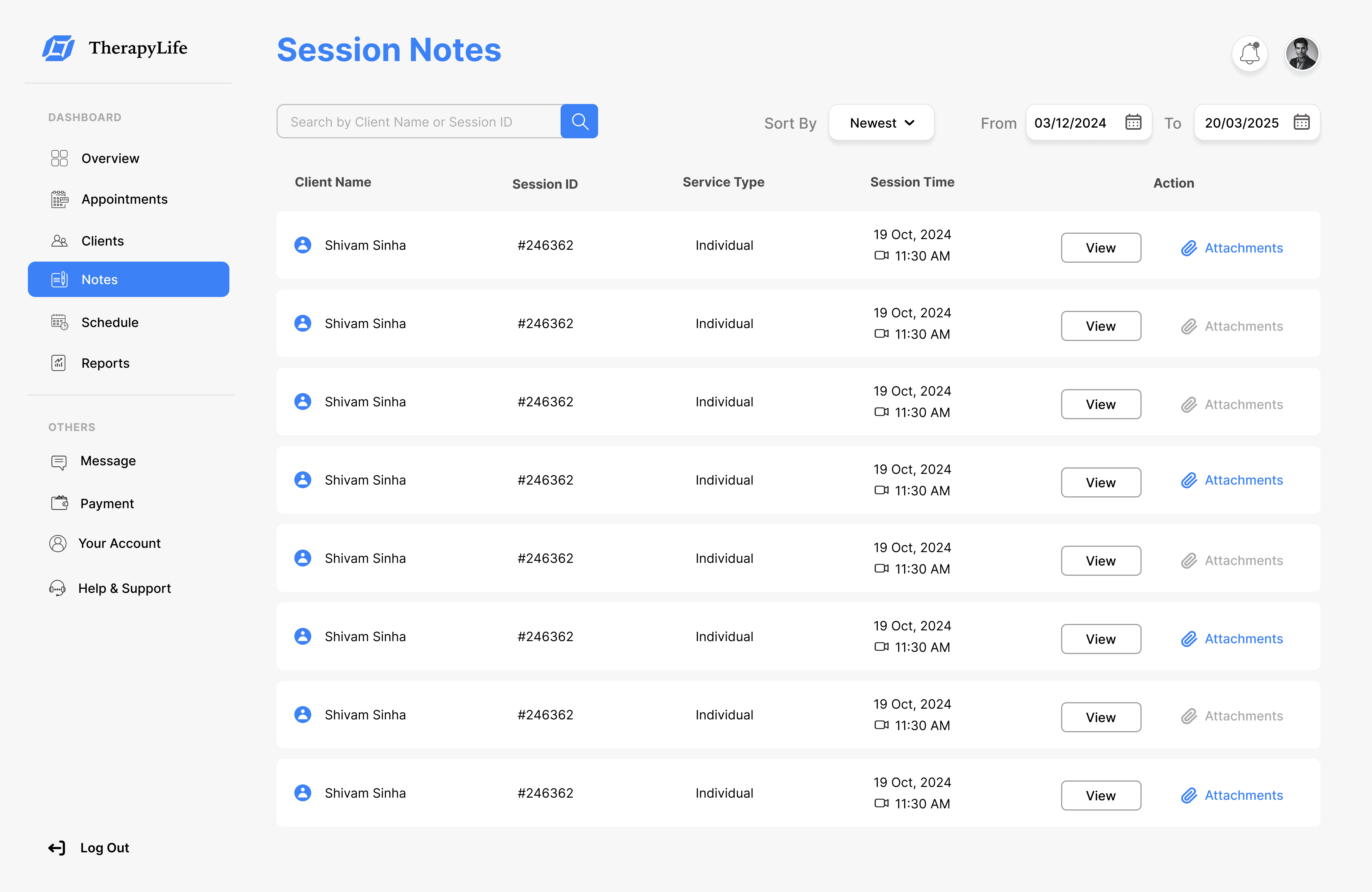
Task: Click client avatar icon in fourth row
Action: (303, 480)
